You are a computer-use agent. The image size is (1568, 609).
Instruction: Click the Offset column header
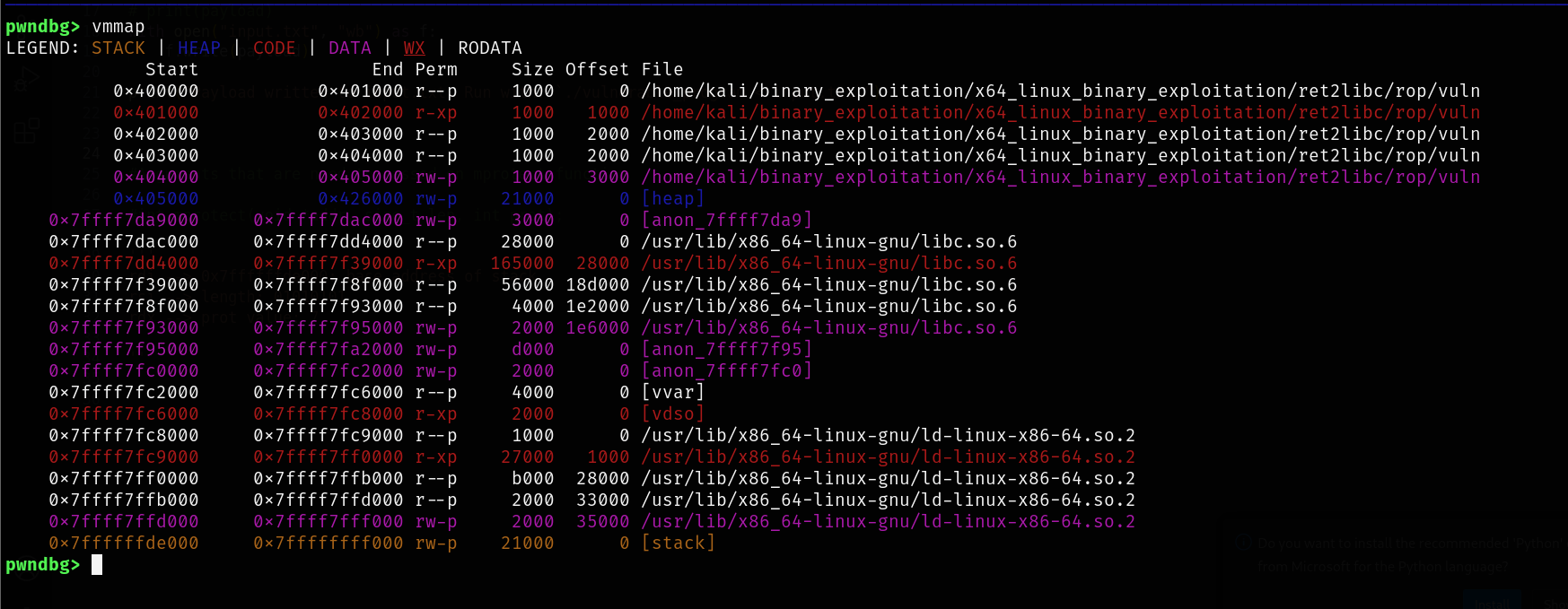tap(597, 70)
